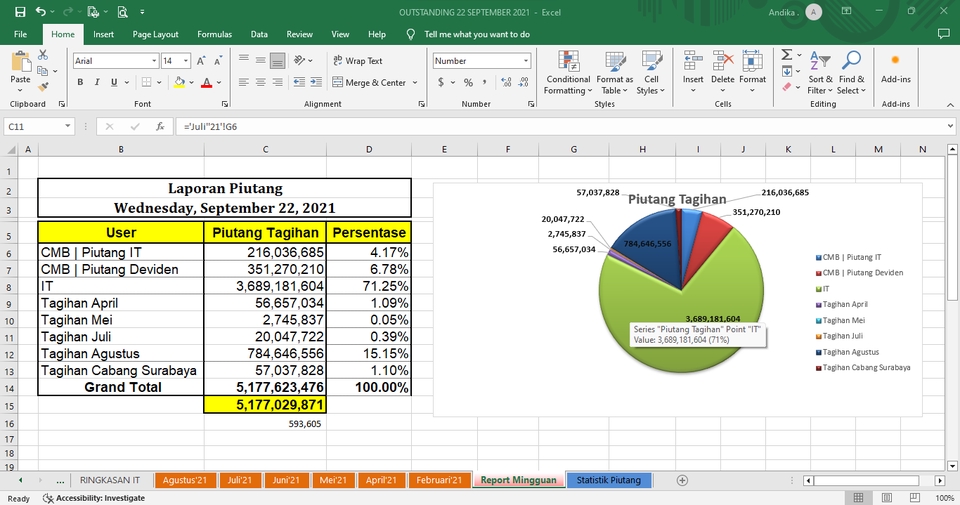Viewport: 960px width, 505px height.
Task: Switch to Page Break Preview in status bar
Action: tap(915, 498)
